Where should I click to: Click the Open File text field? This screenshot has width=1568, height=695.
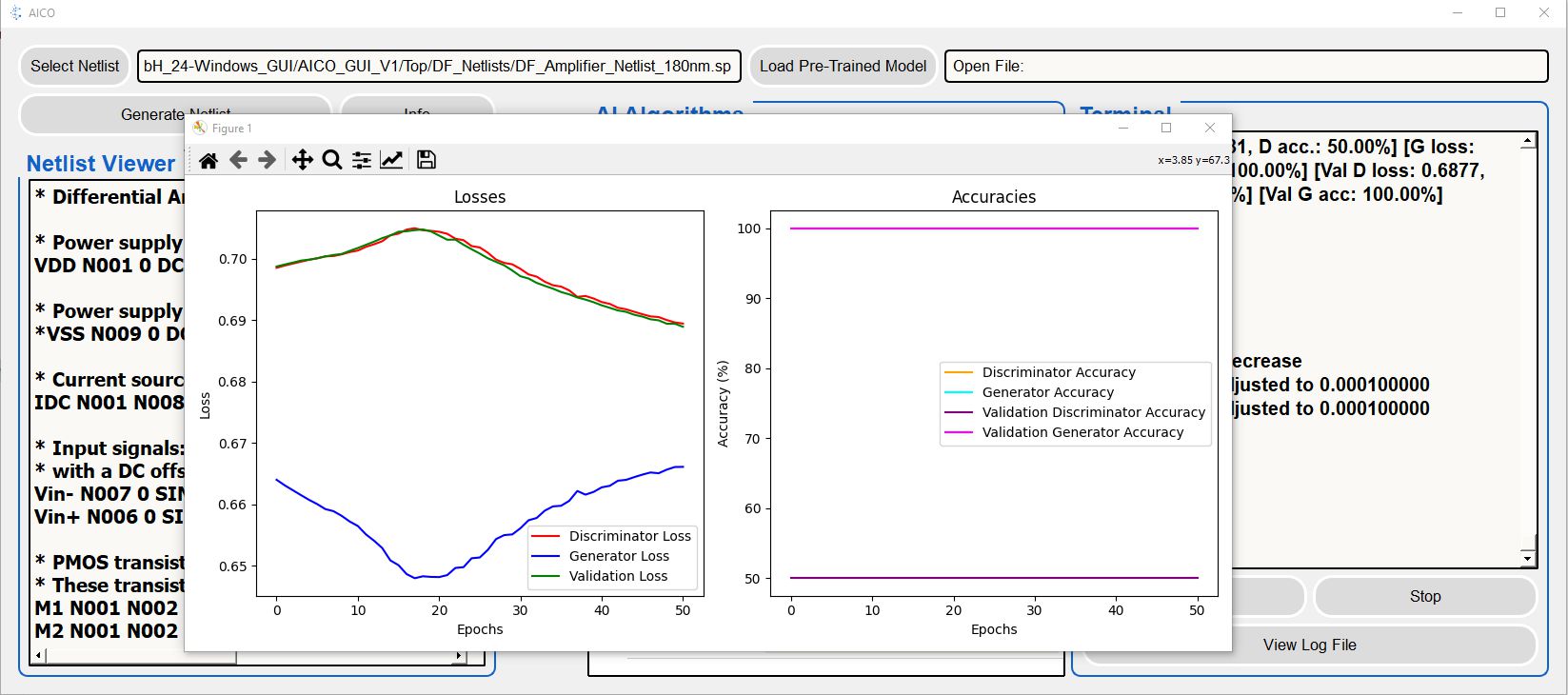tap(1245, 66)
